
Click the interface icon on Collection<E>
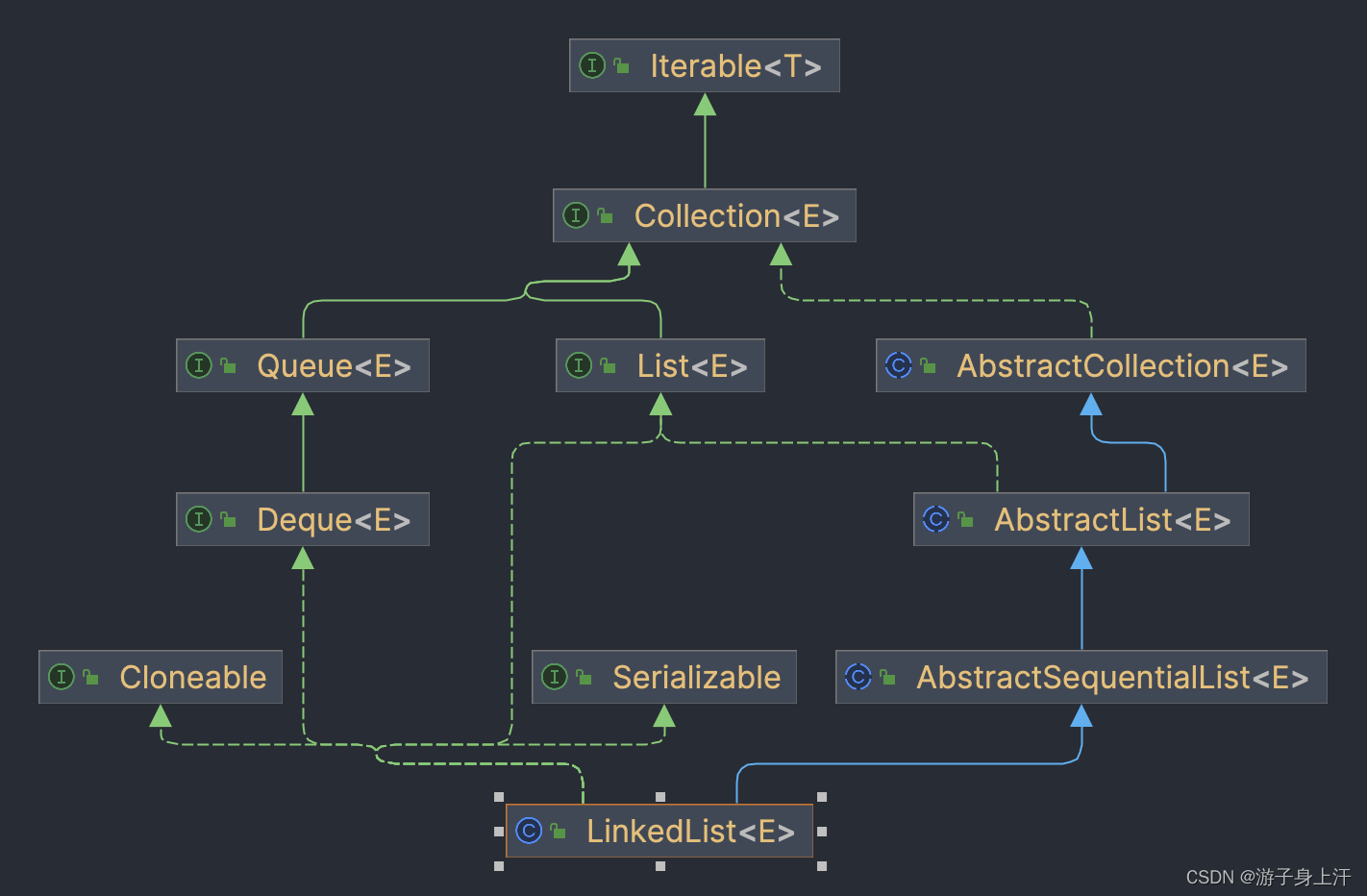pos(576,215)
